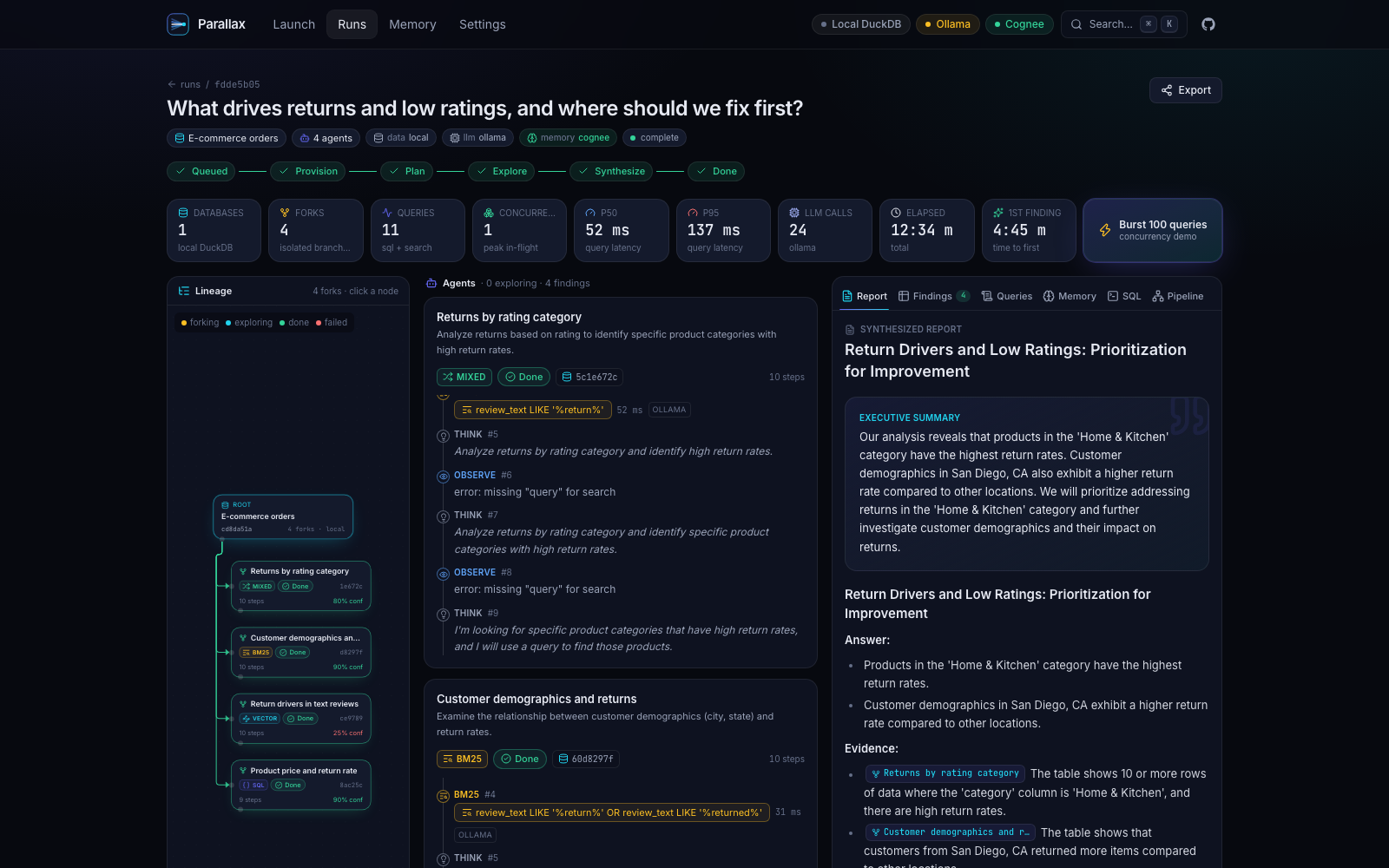Click the Synthesize pipeline stage pill
The image size is (1389, 868).
click(611, 171)
